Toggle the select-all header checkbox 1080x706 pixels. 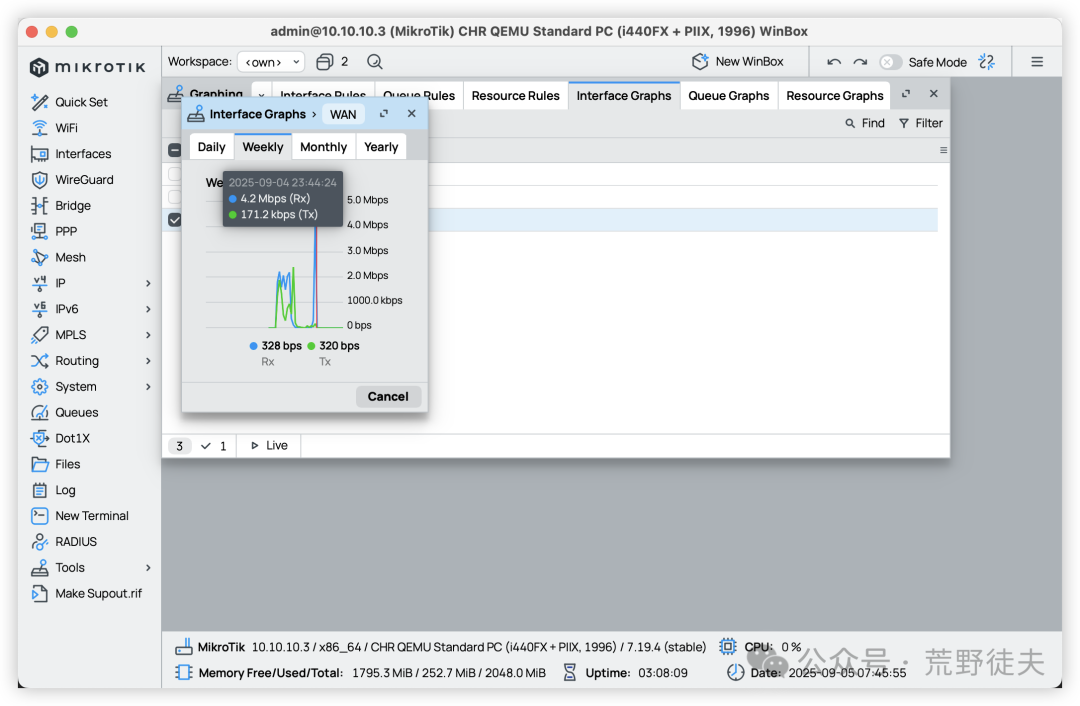pos(175,150)
